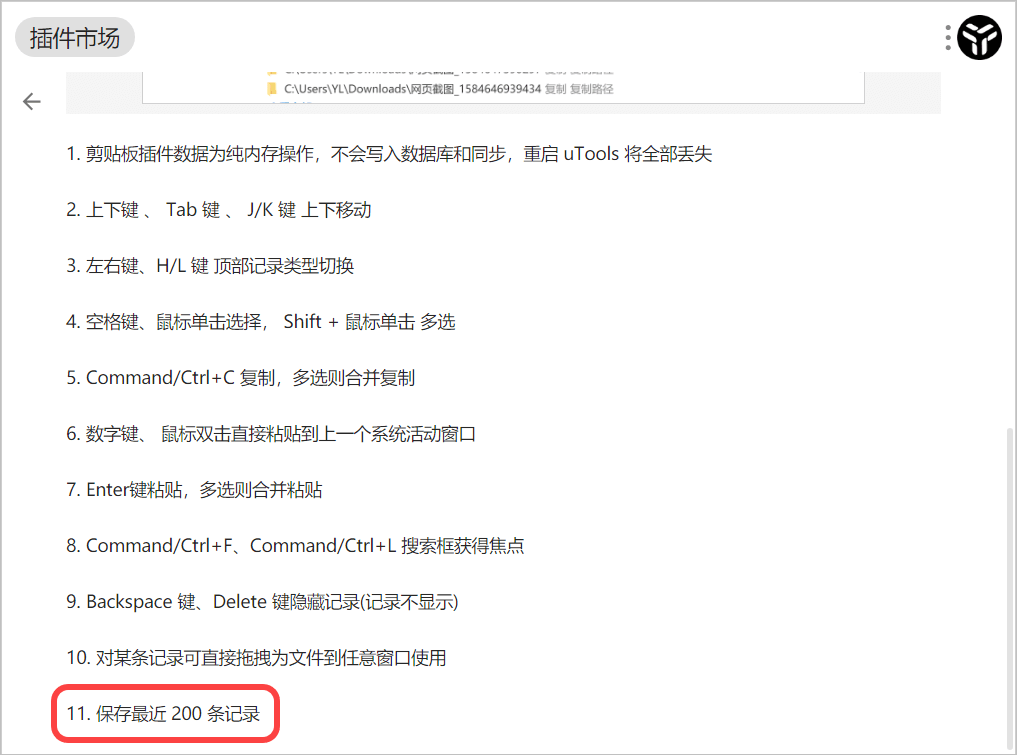Click item 8 about 搜索框获得焦点
This screenshot has height=755, width=1017.
[295, 545]
